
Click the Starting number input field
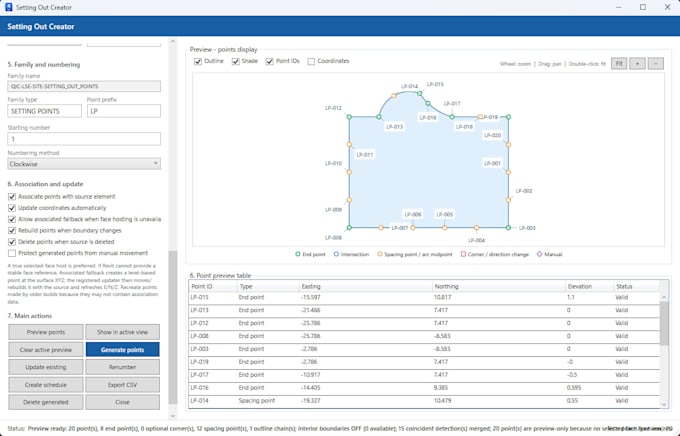point(84,139)
